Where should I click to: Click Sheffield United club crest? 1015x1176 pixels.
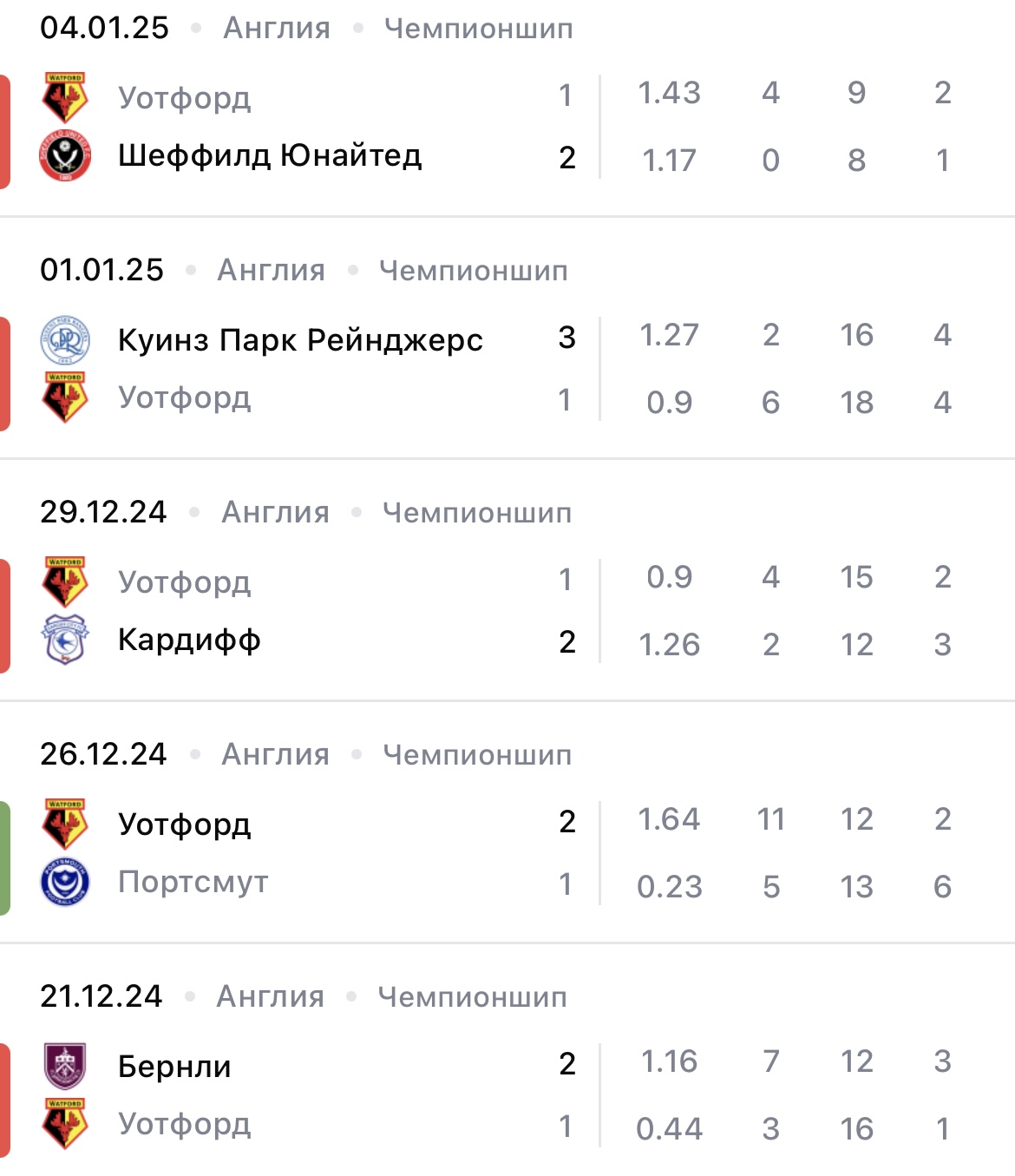pyautogui.click(x=65, y=156)
